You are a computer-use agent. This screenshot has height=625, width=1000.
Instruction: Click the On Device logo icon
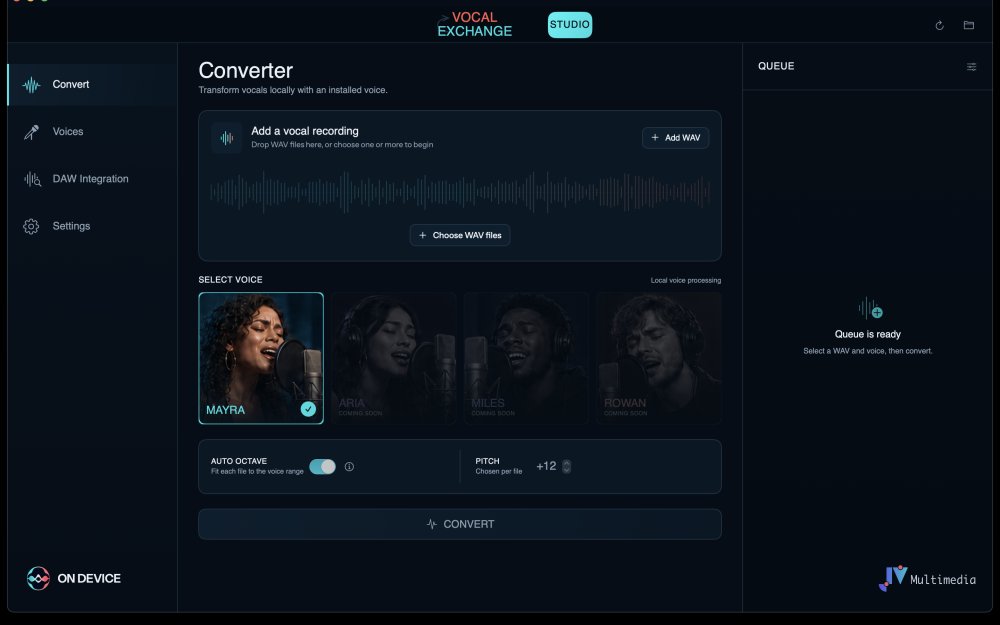[x=38, y=578]
